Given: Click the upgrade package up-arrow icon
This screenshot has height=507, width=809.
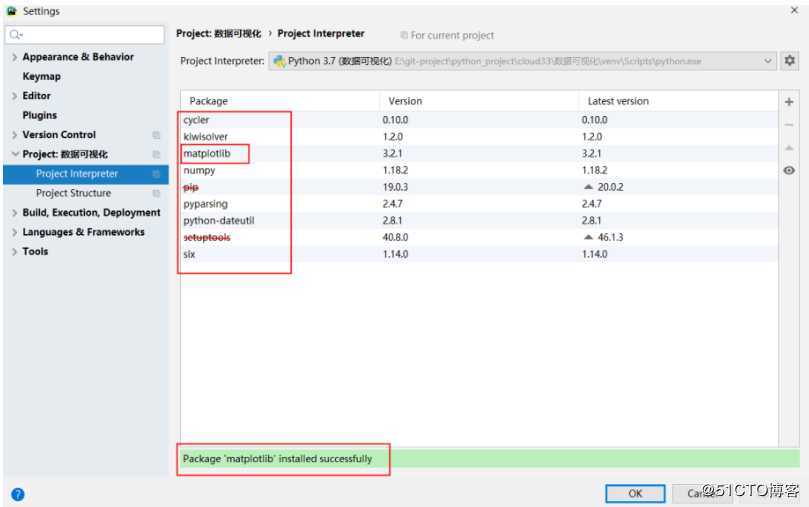Looking at the screenshot, I should (x=789, y=148).
